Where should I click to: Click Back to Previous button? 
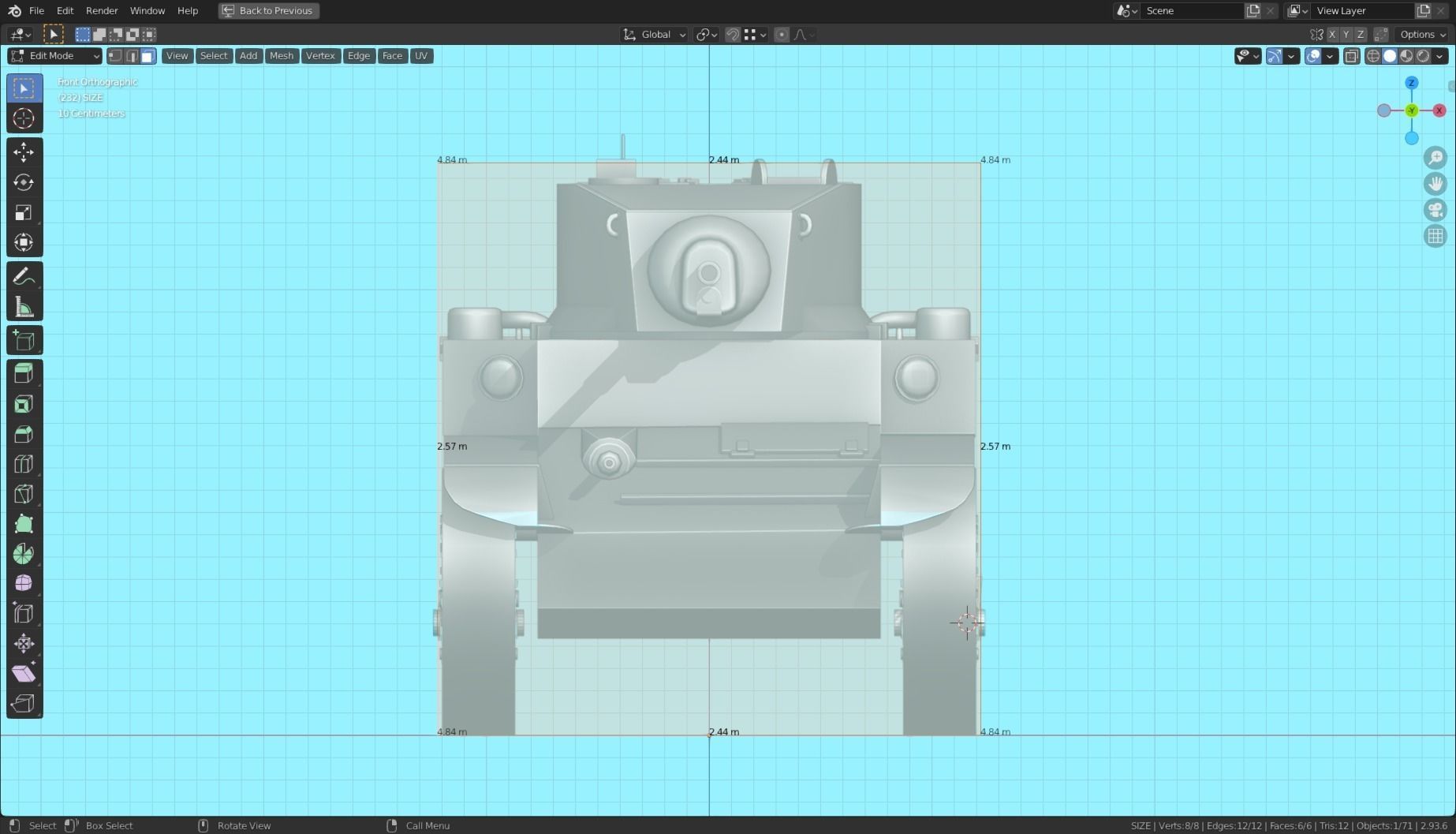coord(268,10)
